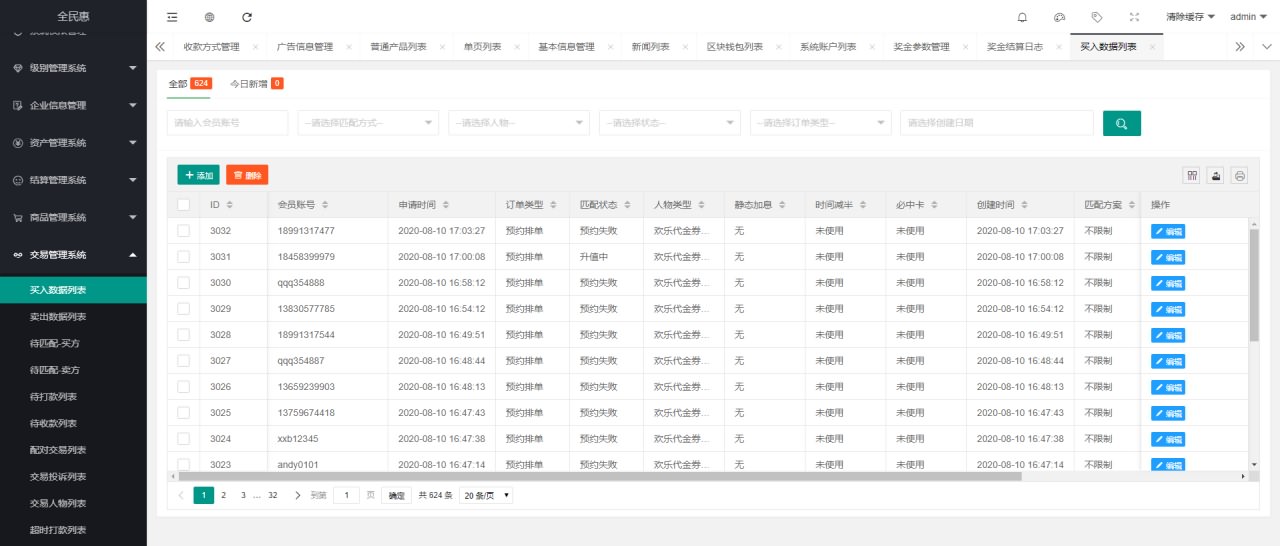Image resolution: width=1280 pixels, height=546 pixels.
Task: Click the orange 删除 button
Action: (x=247, y=175)
